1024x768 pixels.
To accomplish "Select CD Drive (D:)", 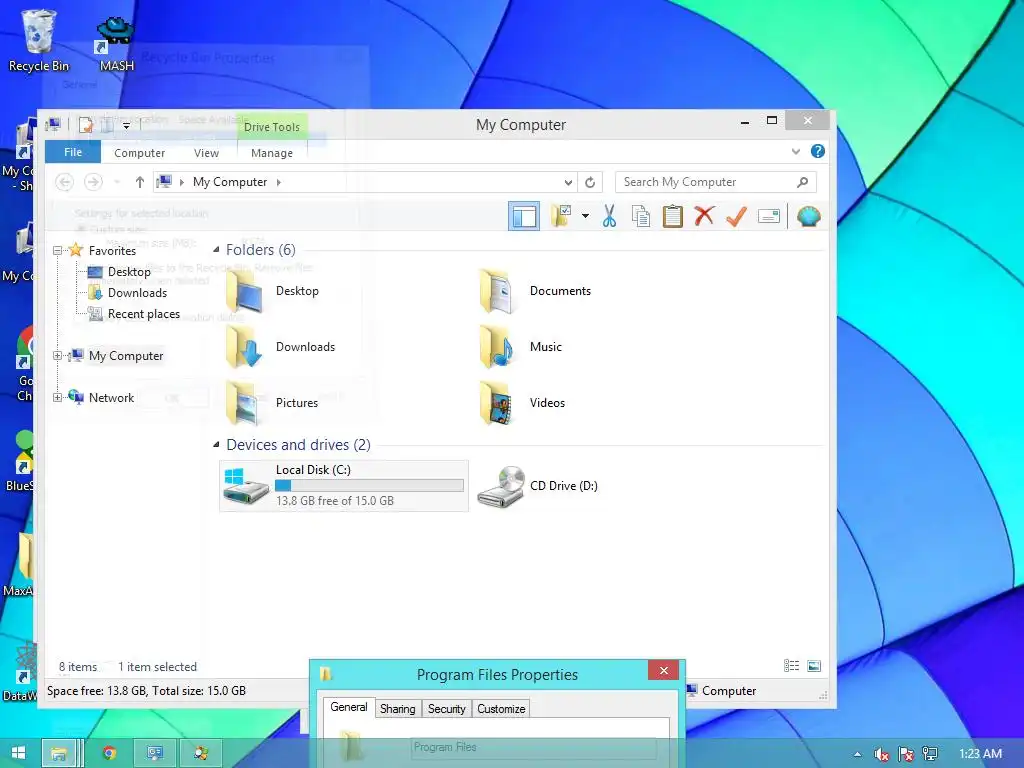I will coord(537,487).
